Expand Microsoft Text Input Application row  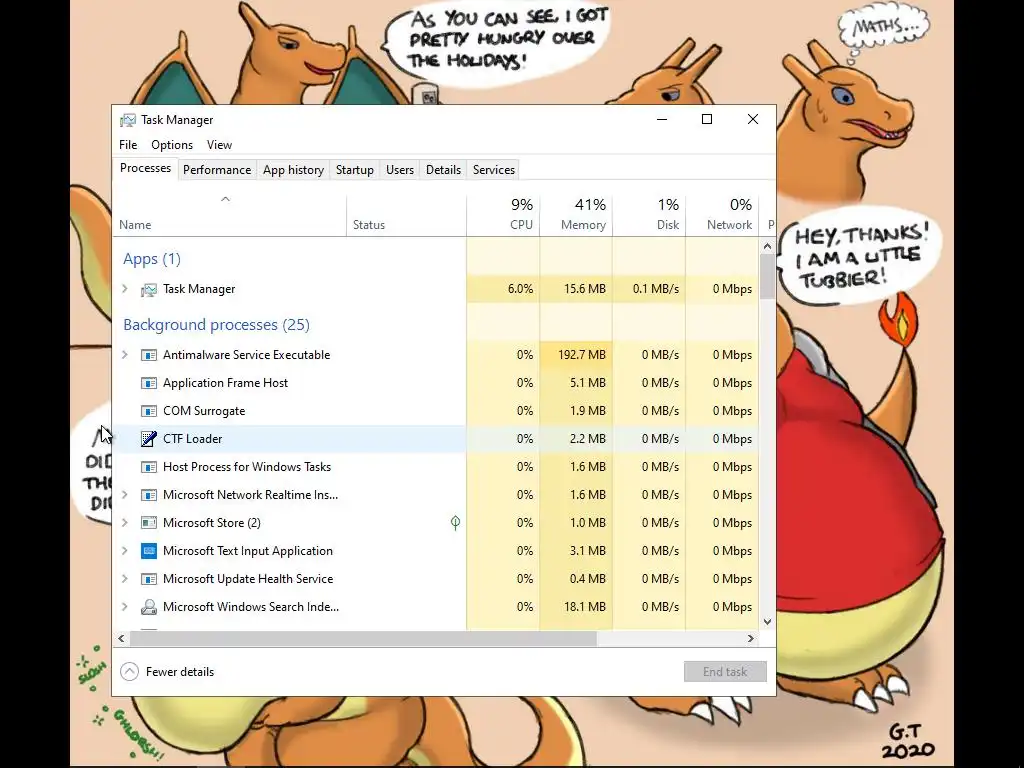125,551
